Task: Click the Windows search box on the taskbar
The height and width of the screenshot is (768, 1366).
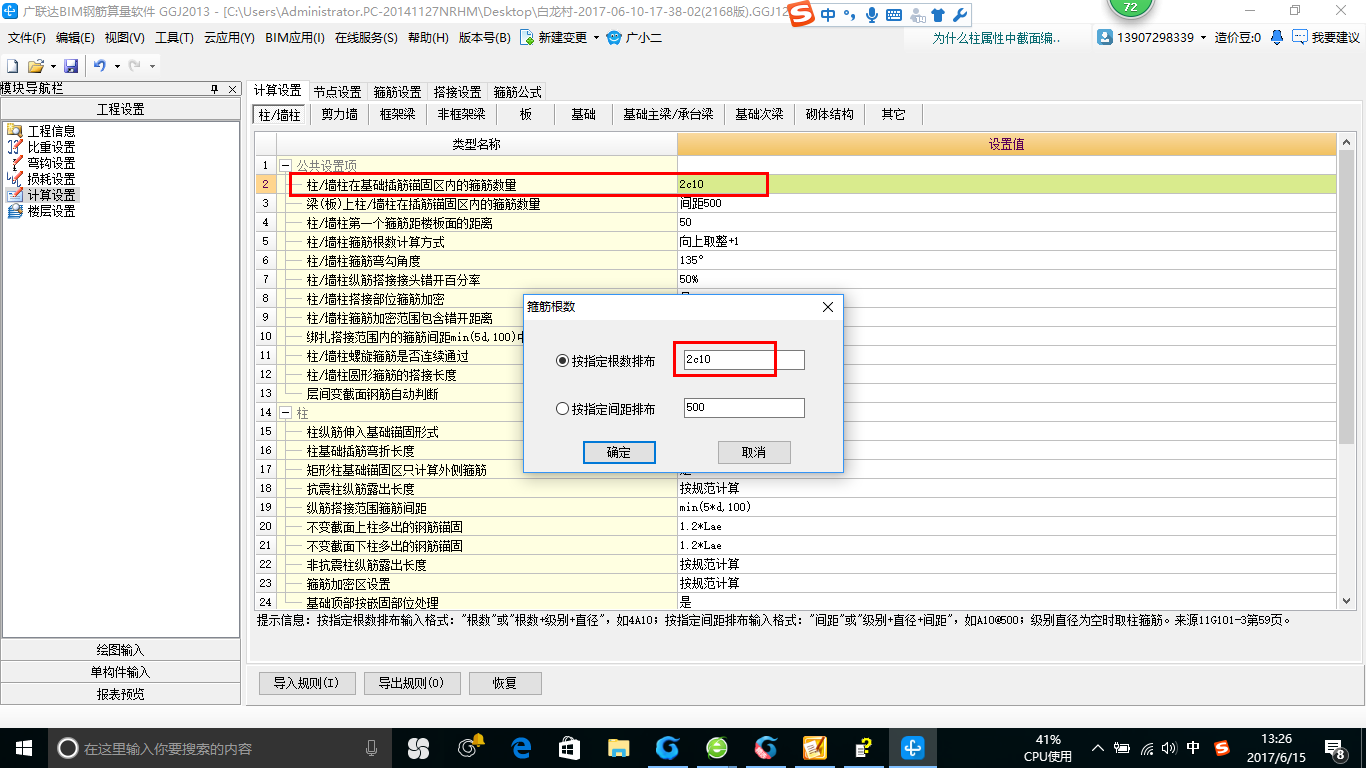Action: pyautogui.click(x=219, y=748)
